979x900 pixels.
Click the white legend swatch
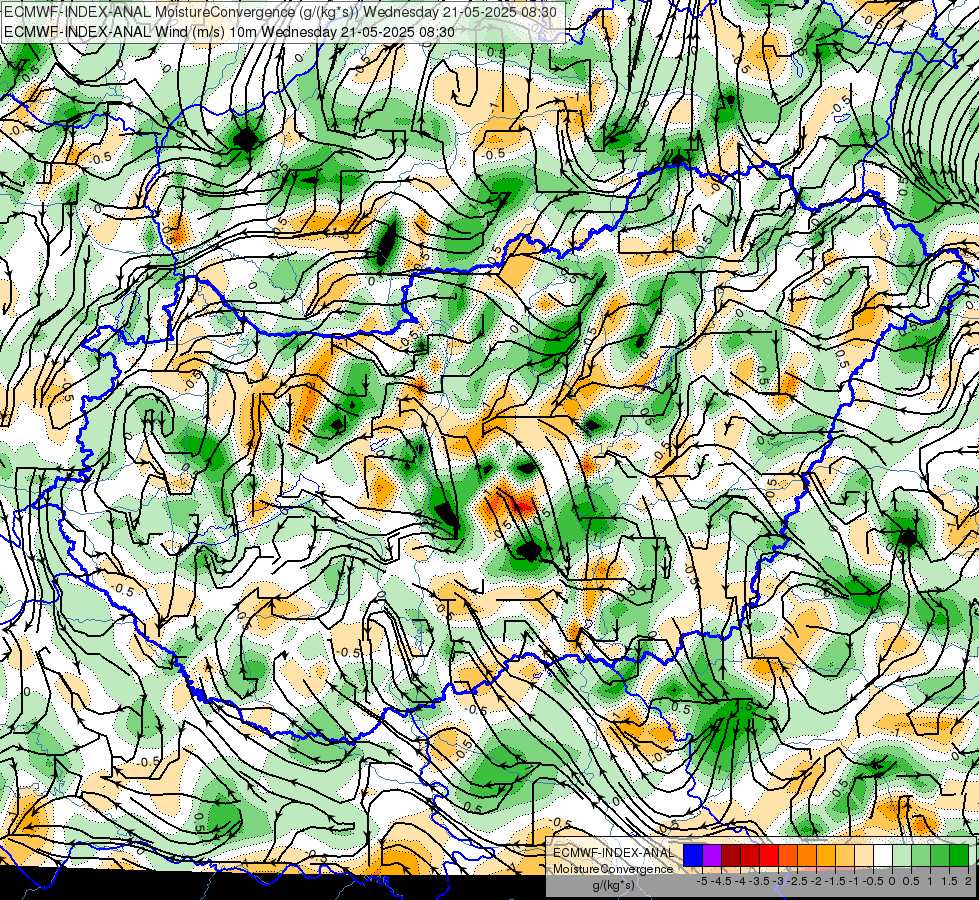[x=883, y=856]
